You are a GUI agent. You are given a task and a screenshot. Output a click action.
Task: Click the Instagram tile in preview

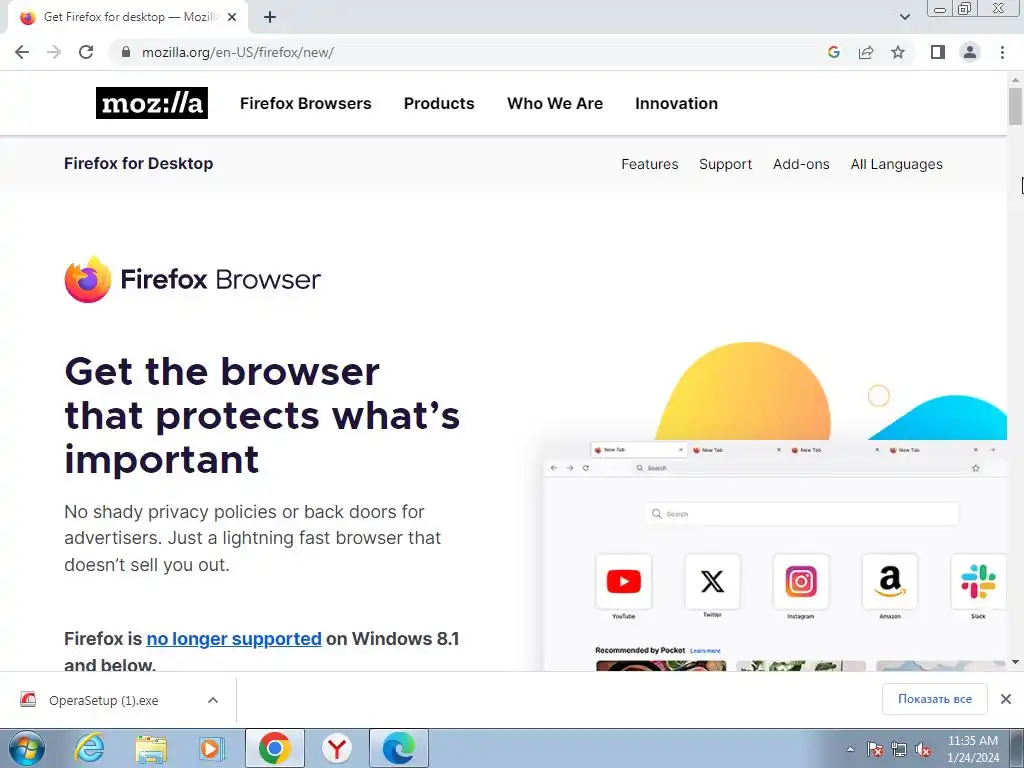tap(801, 581)
